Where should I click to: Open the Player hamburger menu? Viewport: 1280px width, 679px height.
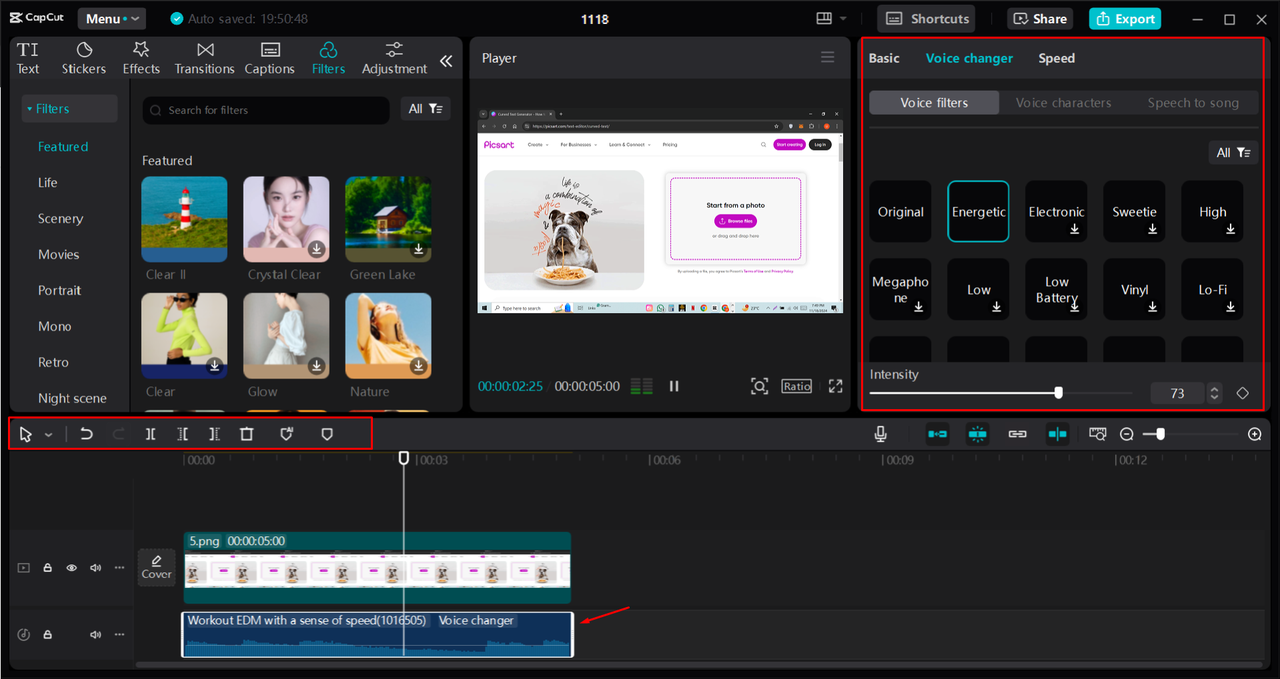827,57
